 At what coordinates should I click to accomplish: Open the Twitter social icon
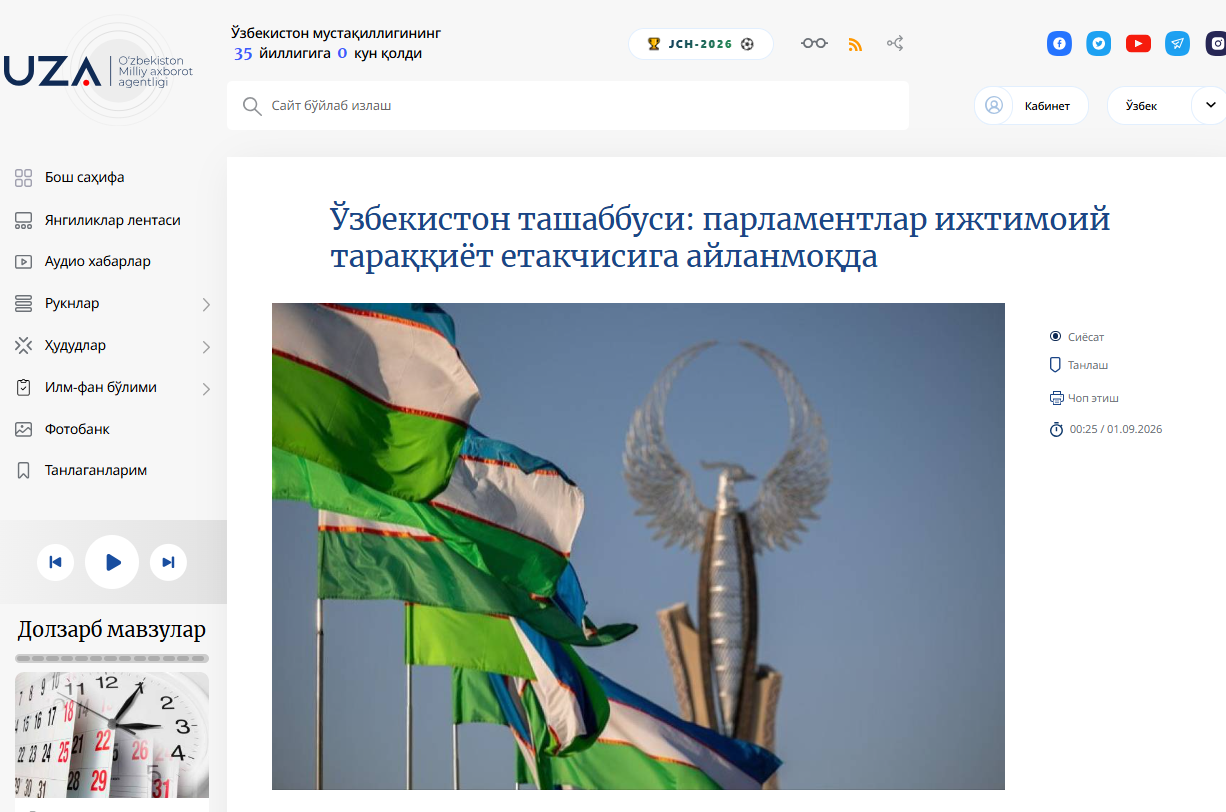click(1099, 44)
